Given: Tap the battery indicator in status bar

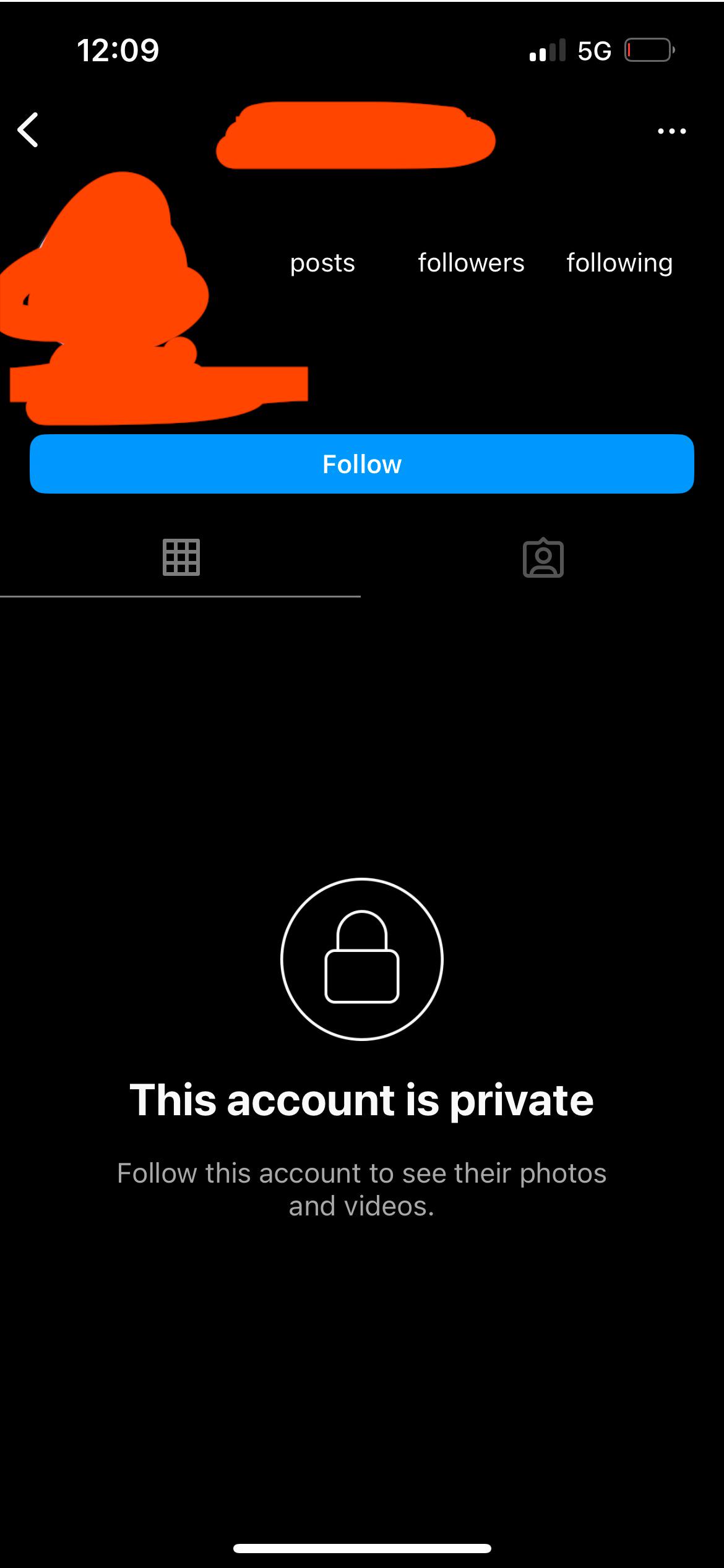Looking at the screenshot, I should tap(649, 50).
